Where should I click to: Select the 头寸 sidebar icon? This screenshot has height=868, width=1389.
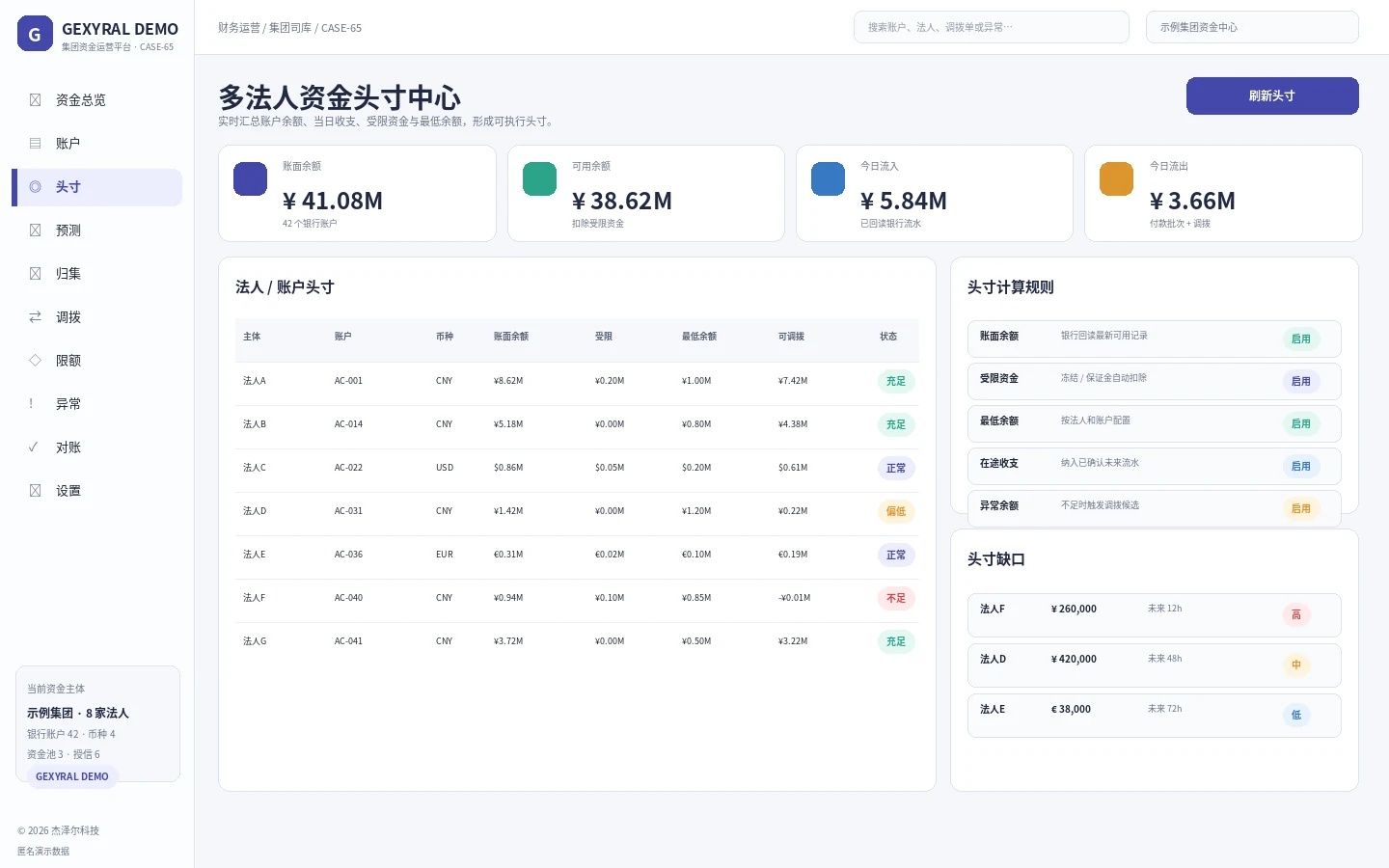coord(35,187)
